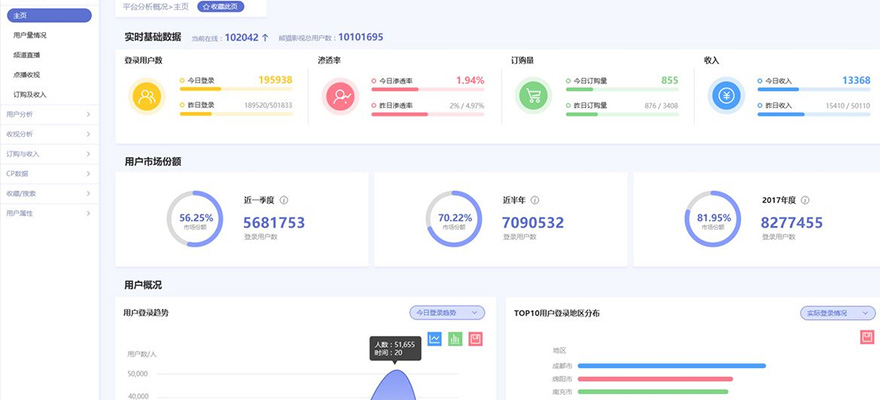Expand the CP数据 sidebar section
Viewport: 880px width, 400px height.
pyautogui.click(x=49, y=174)
